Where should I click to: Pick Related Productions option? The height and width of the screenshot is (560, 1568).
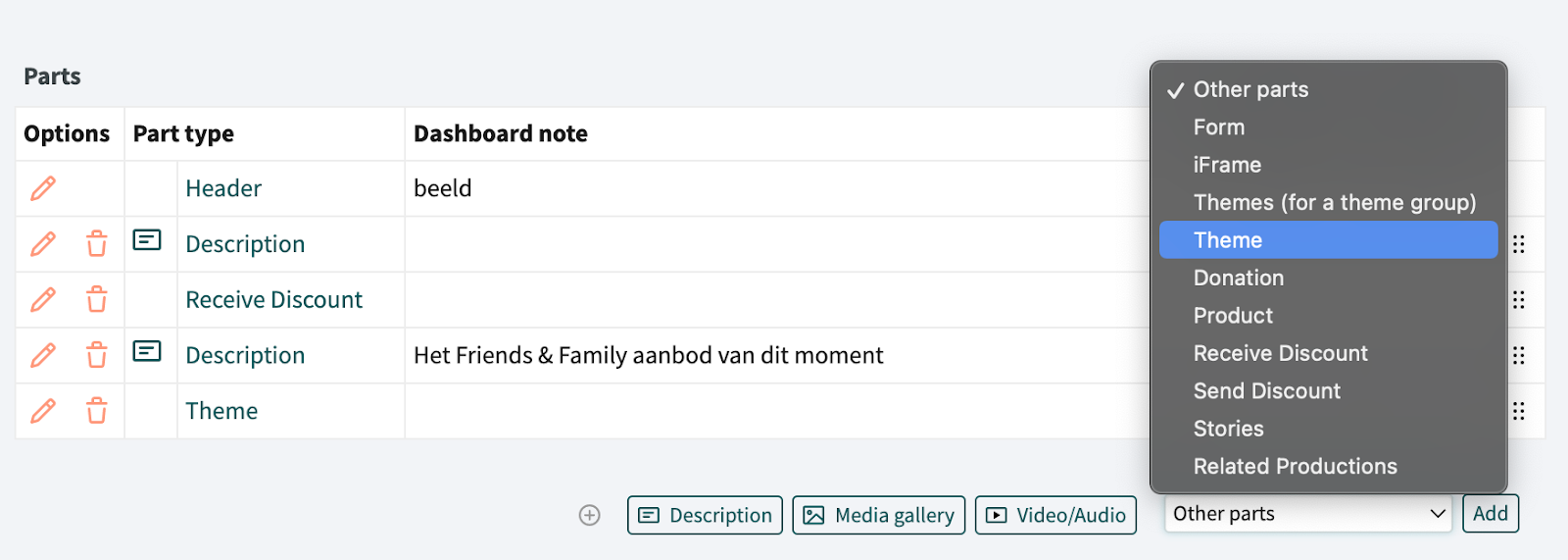[1295, 466]
